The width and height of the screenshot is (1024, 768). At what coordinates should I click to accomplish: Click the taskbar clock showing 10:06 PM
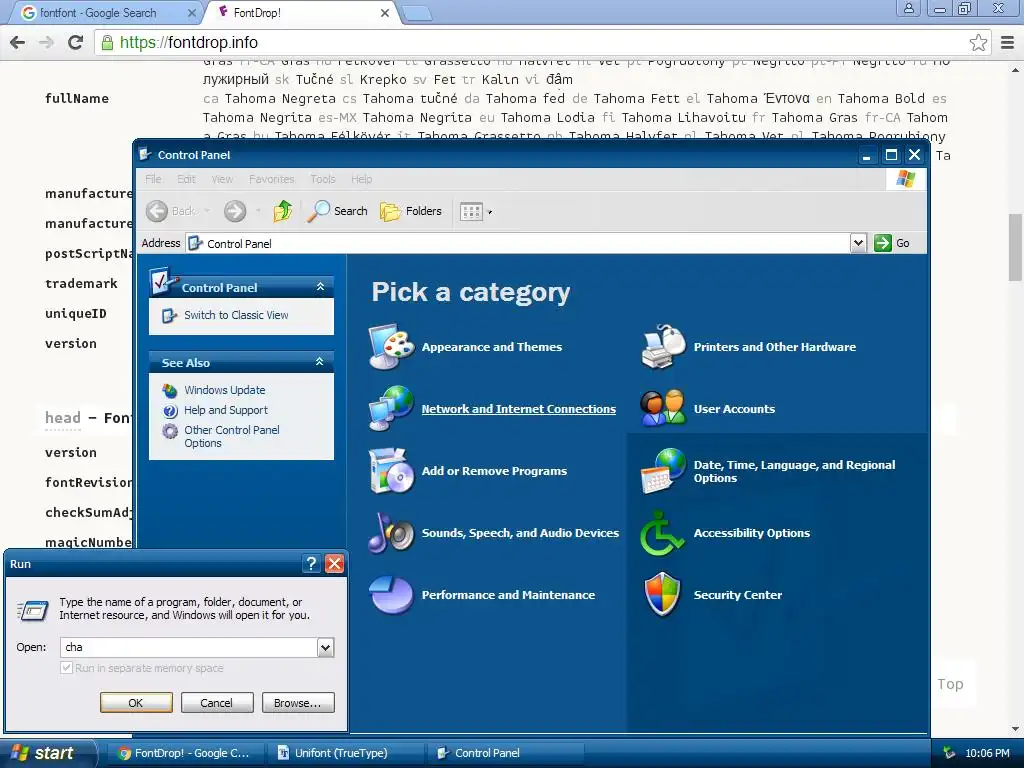[x=987, y=753]
